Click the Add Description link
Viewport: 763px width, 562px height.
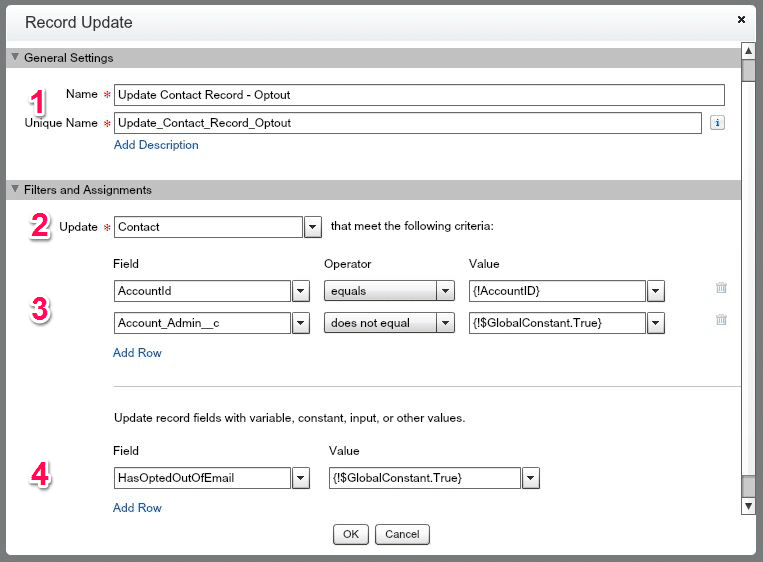[156, 145]
